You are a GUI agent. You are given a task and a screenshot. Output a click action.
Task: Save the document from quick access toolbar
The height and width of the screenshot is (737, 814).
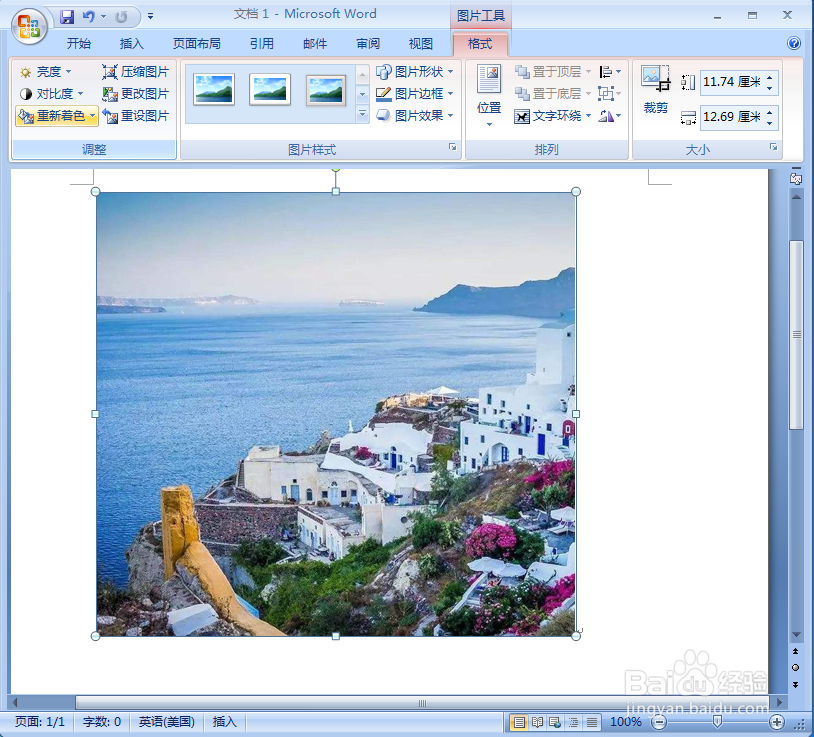pos(67,17)
